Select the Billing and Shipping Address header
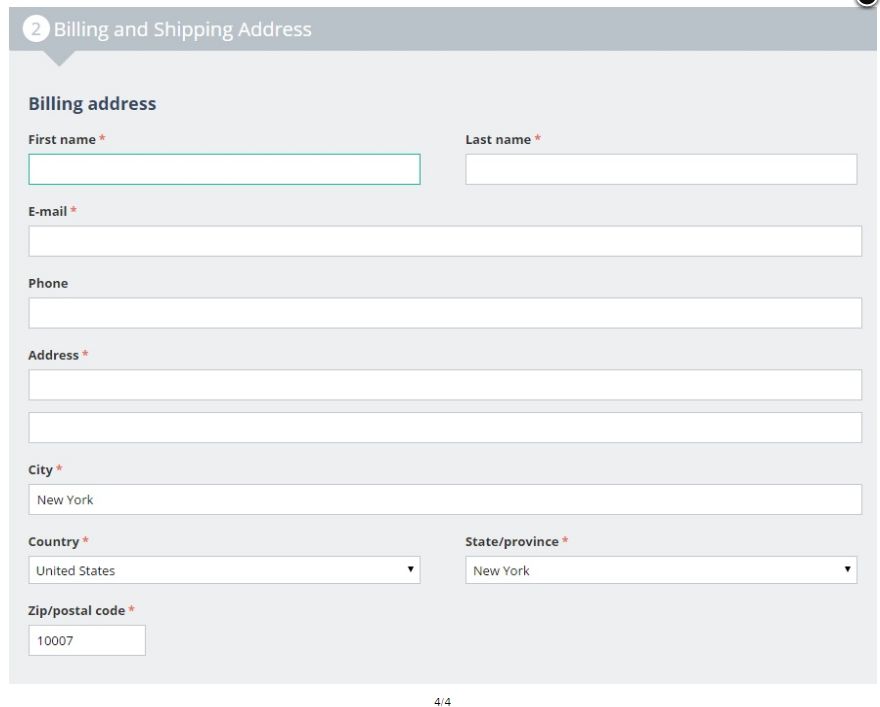Image resolution: width=880 pixels, height=707 pixels. (182, 30)
